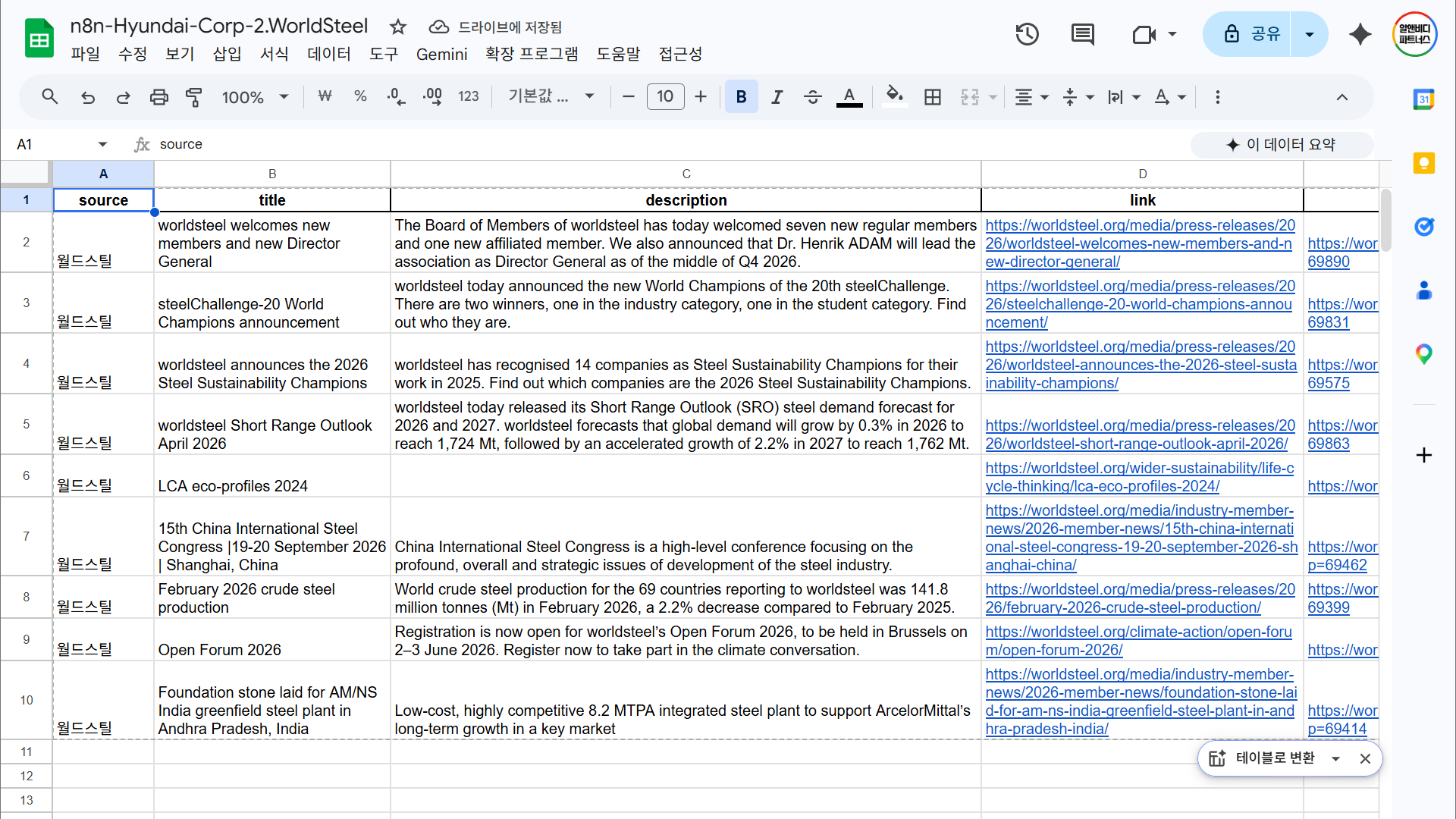Click the borders grid icon
The height and width of the screenshot is (819, 1456).
tap(933, 97)
